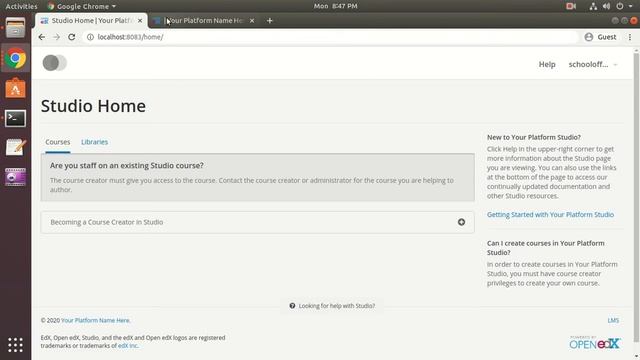Open Activities overview
The image size is (640, 360).
[x=21, y=6]
